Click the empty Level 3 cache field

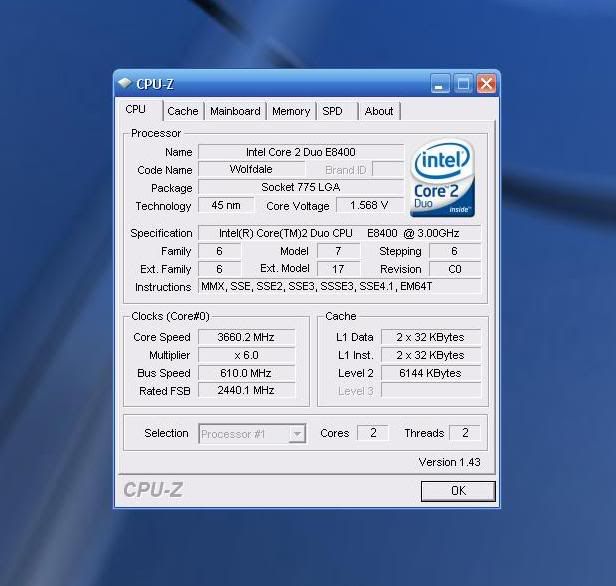431,390
